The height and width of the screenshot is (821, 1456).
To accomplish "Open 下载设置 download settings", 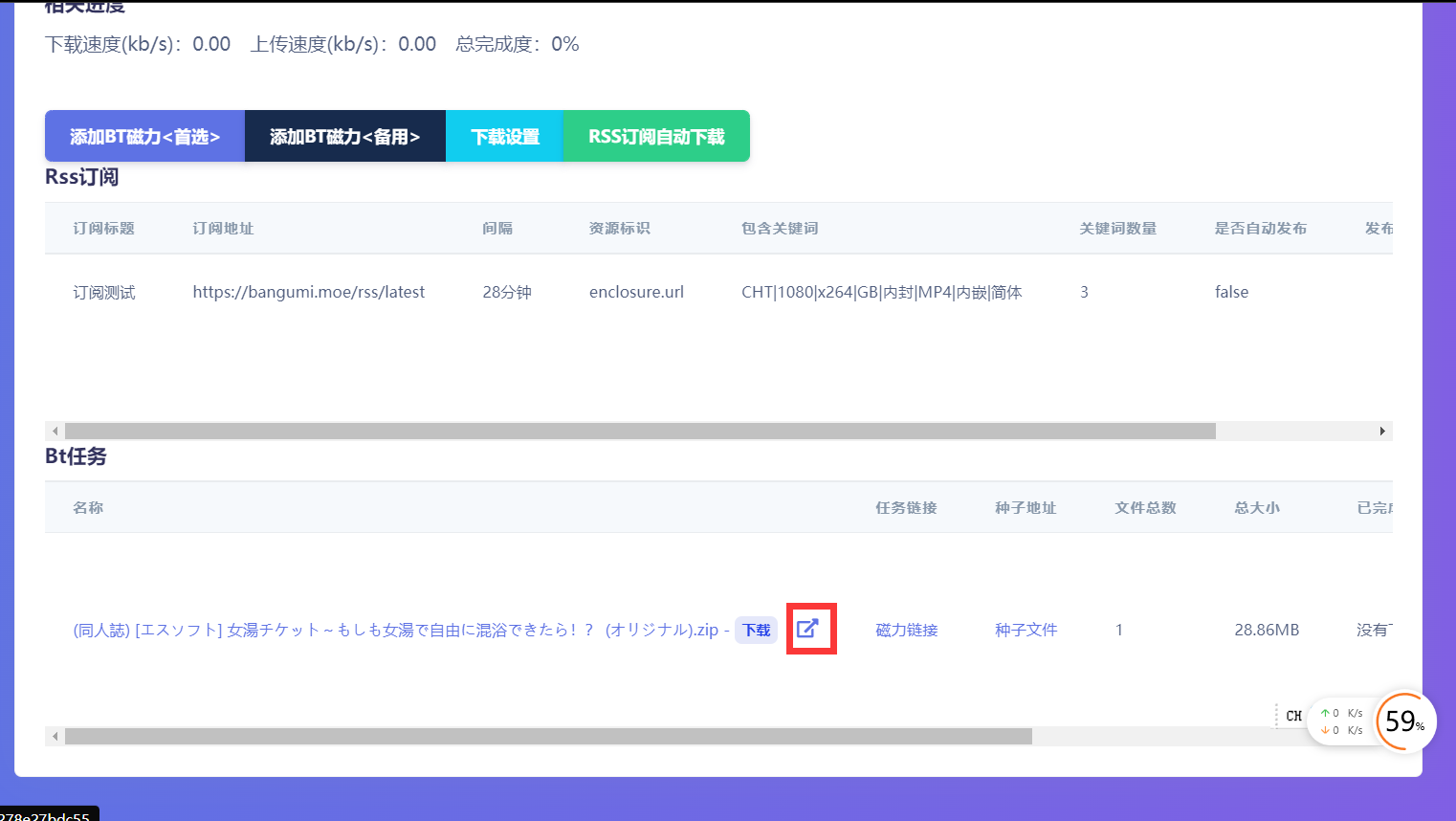I will point(505,136).
